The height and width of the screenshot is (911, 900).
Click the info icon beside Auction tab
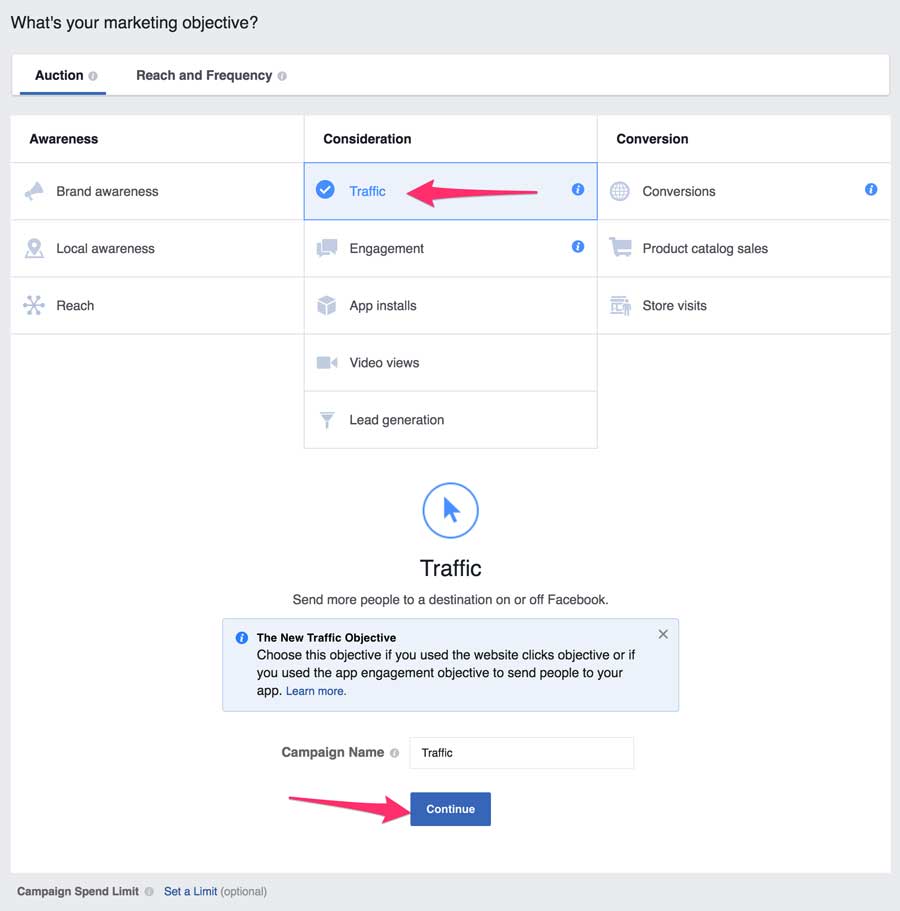pos(93,76)
